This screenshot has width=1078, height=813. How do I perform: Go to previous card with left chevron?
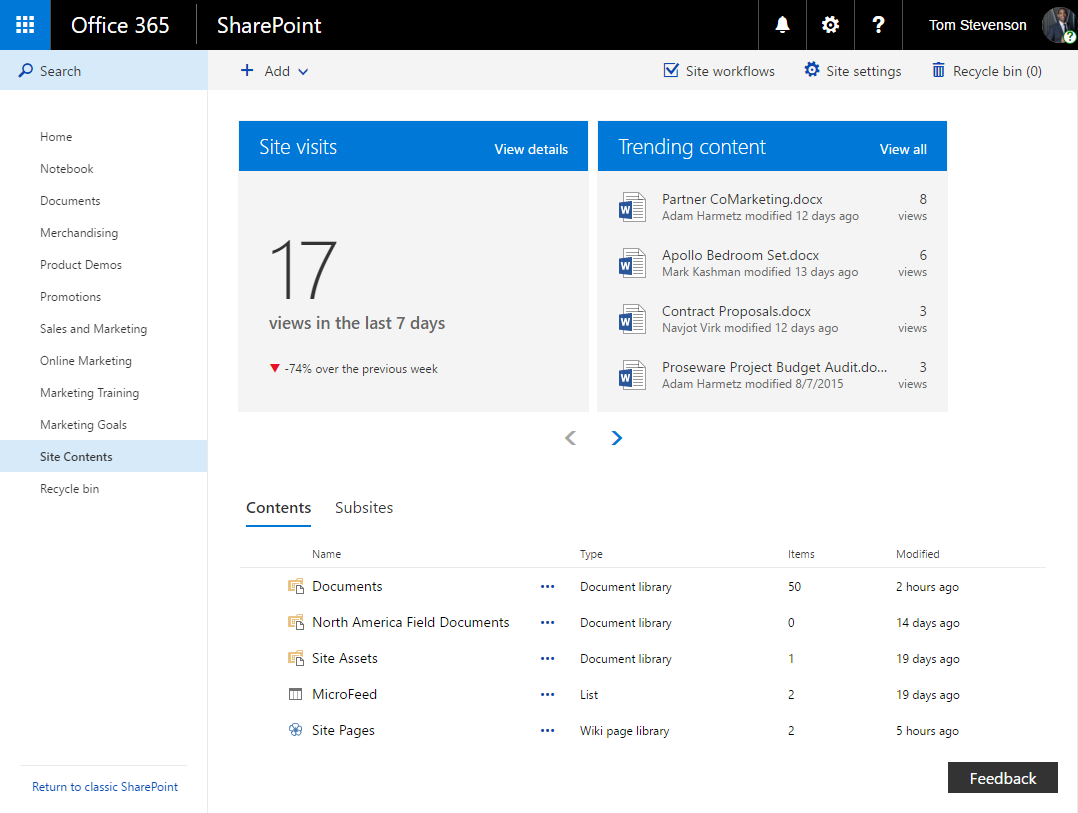(x=571, y=438)
